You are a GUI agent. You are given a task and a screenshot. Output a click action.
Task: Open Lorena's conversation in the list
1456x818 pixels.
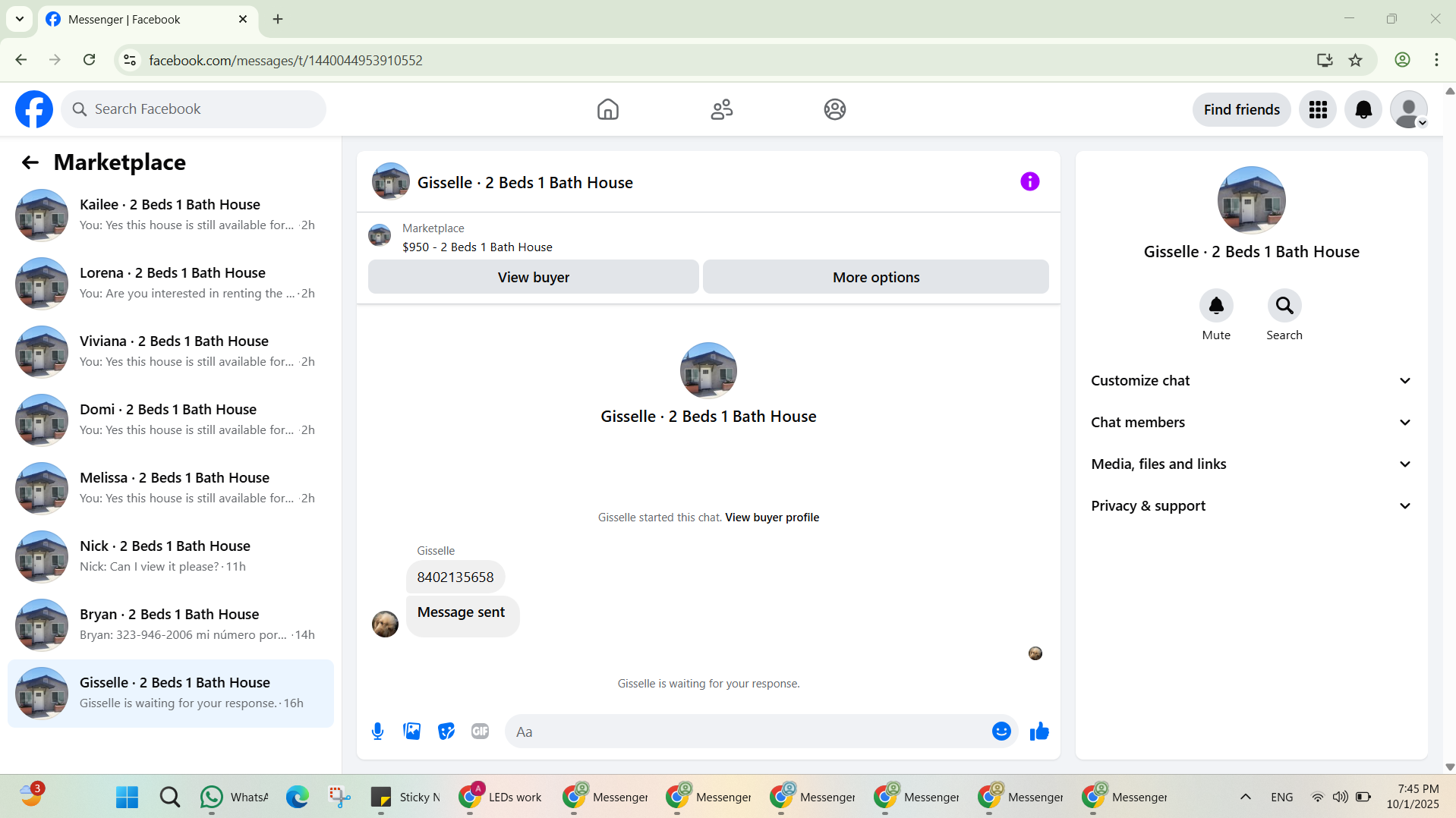pos(171,284)
